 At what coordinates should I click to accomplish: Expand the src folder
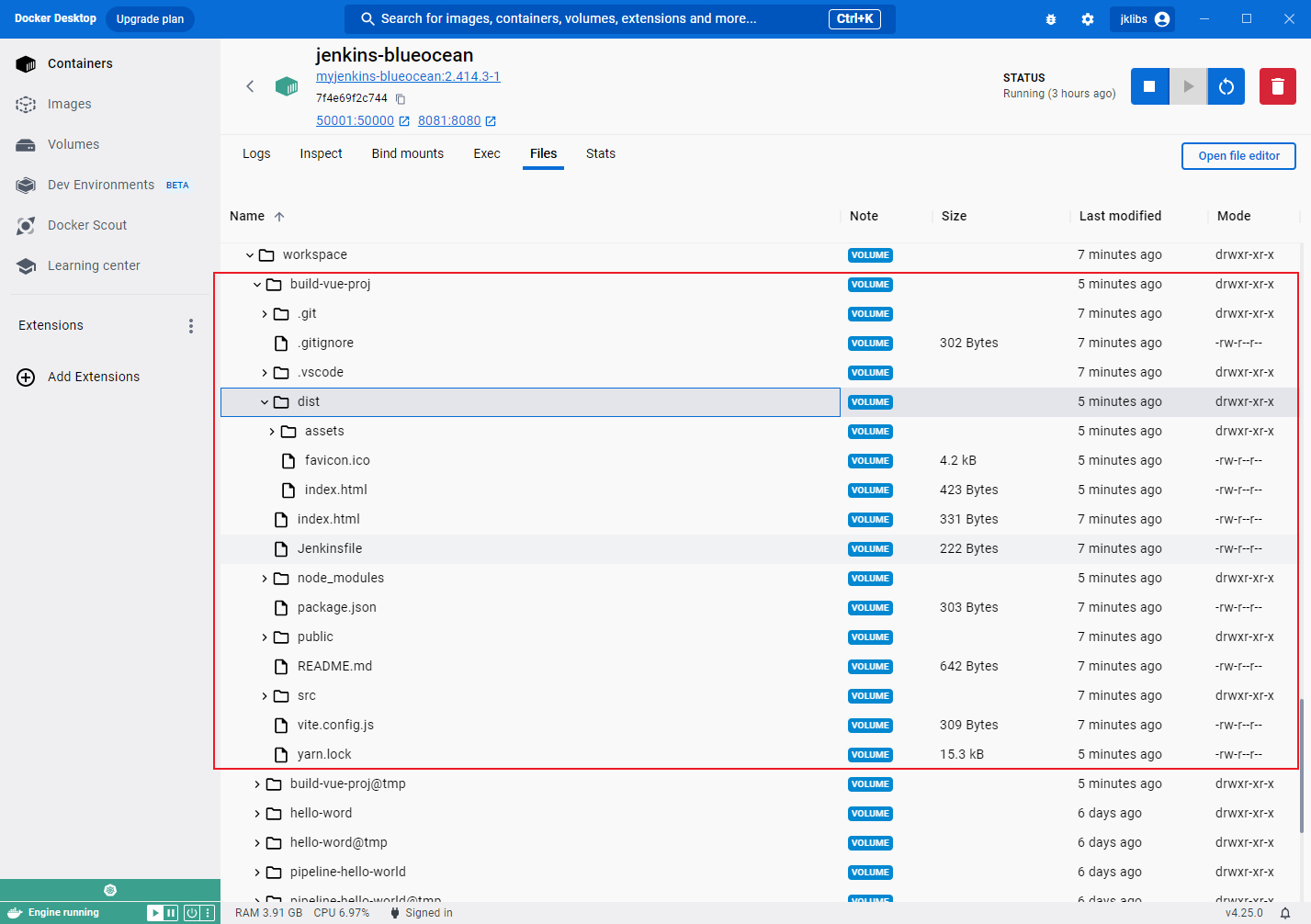pos(265,696)
